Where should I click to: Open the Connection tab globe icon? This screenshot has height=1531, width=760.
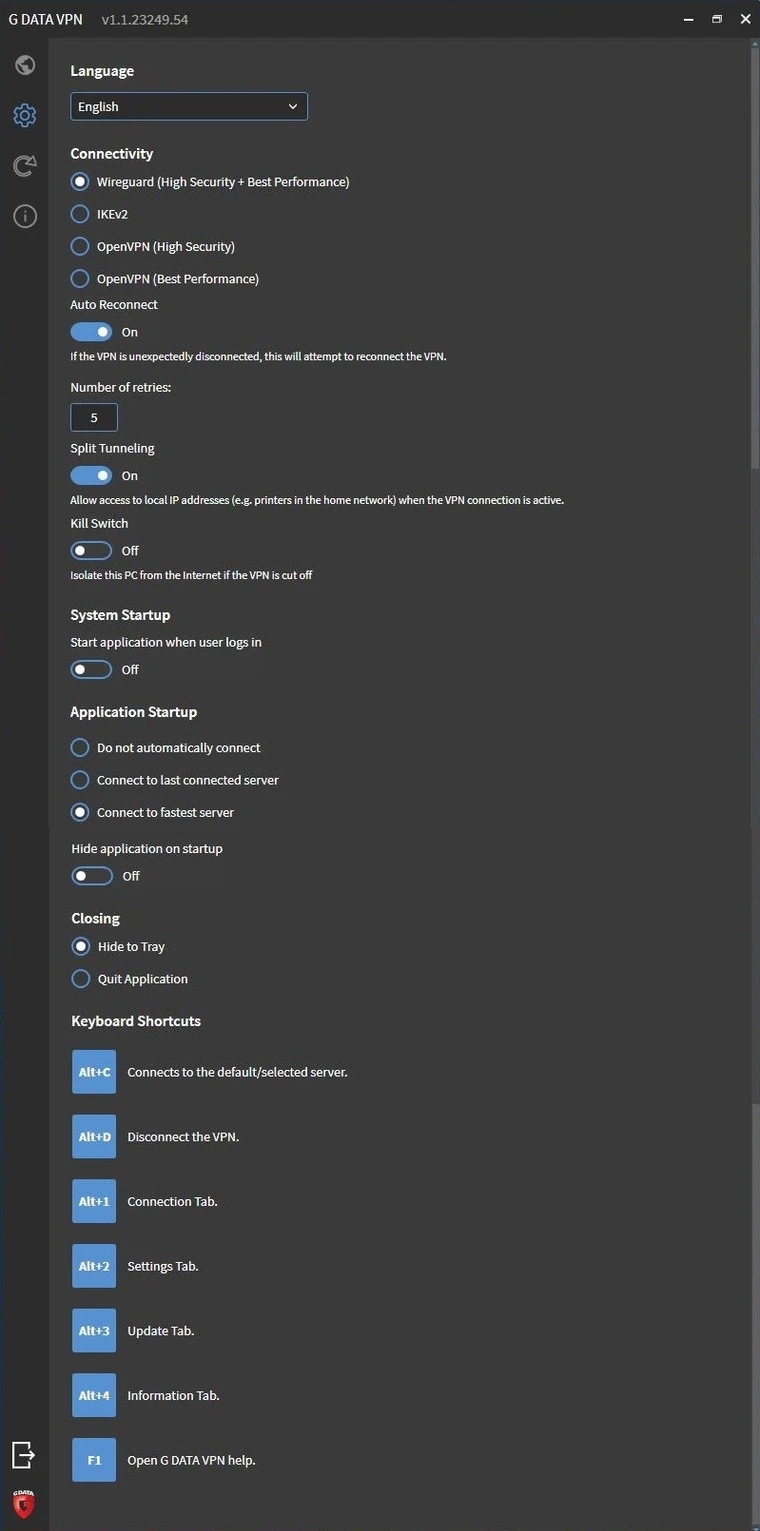pyautogui.click(x=25, y=65)
